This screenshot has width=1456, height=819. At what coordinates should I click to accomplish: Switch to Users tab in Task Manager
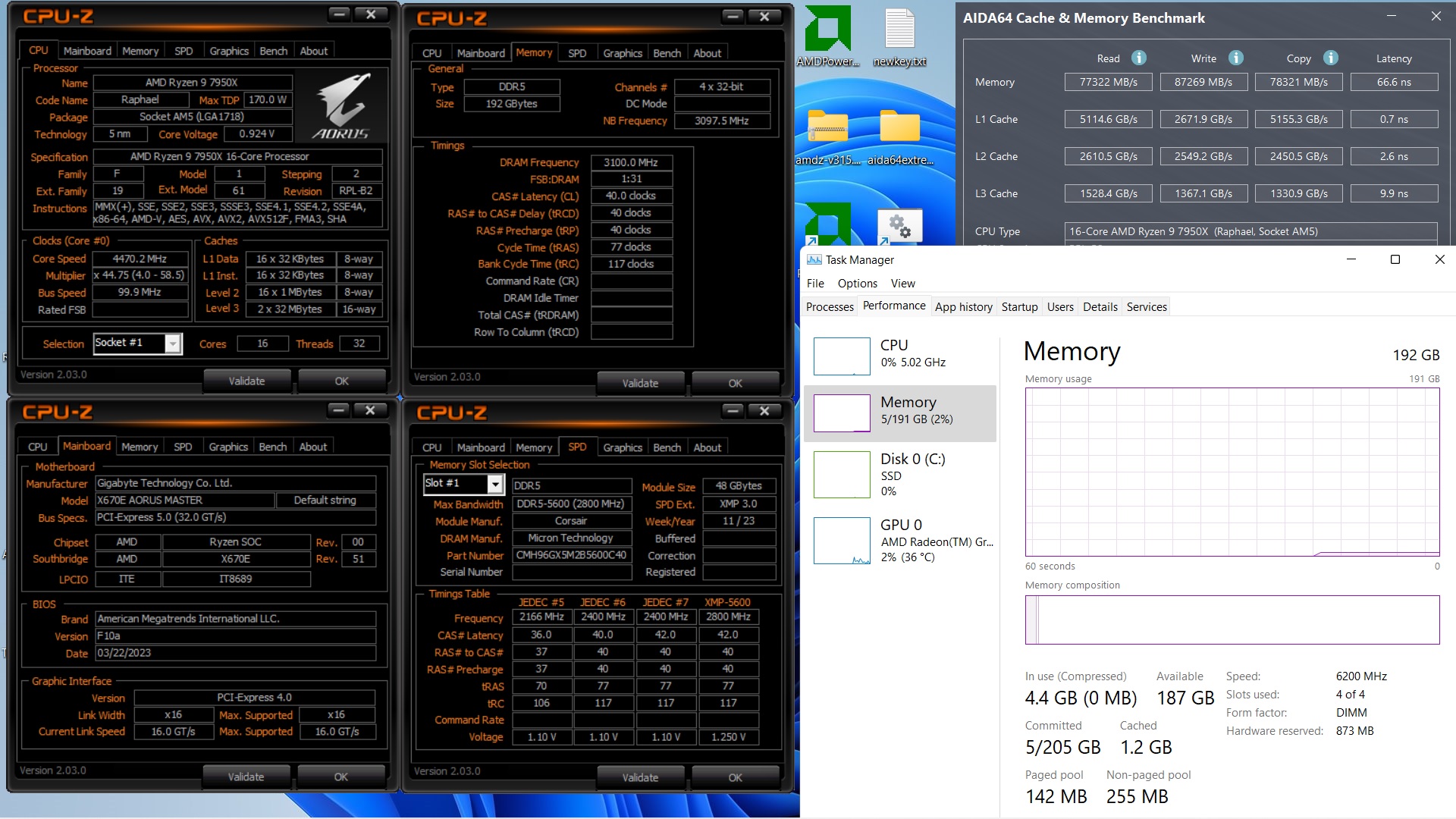pyautogui.click(x=1060, y=306)
